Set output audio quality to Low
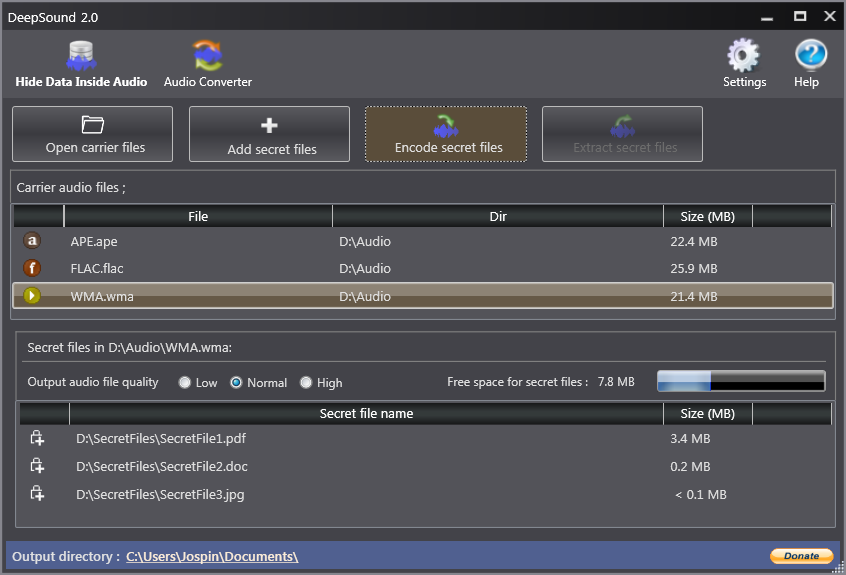Screen dimensions: 846x575 pos(185,382)
